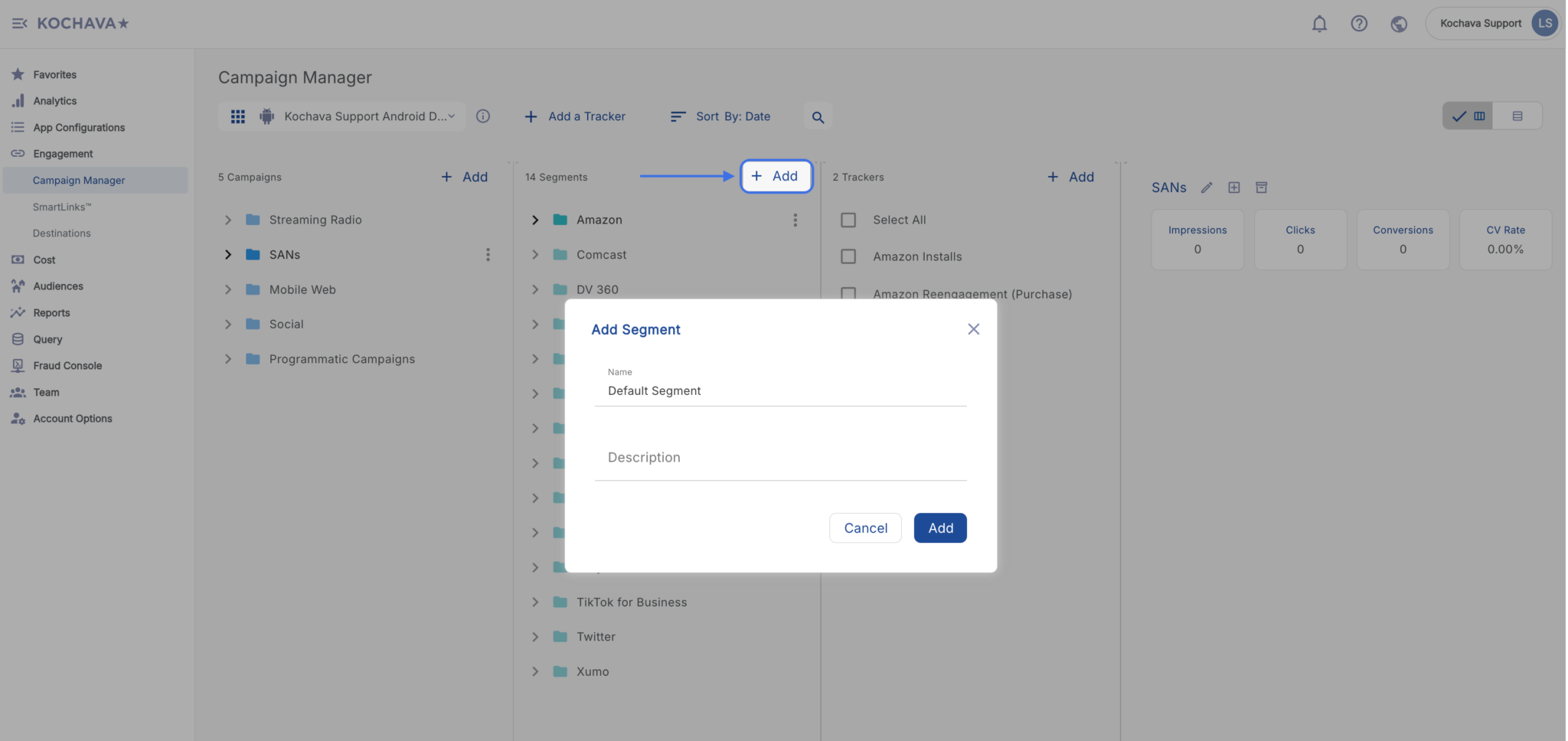Expand the Twitter segment
This screenshot has height=741, width=1568.
coord(535,637)
